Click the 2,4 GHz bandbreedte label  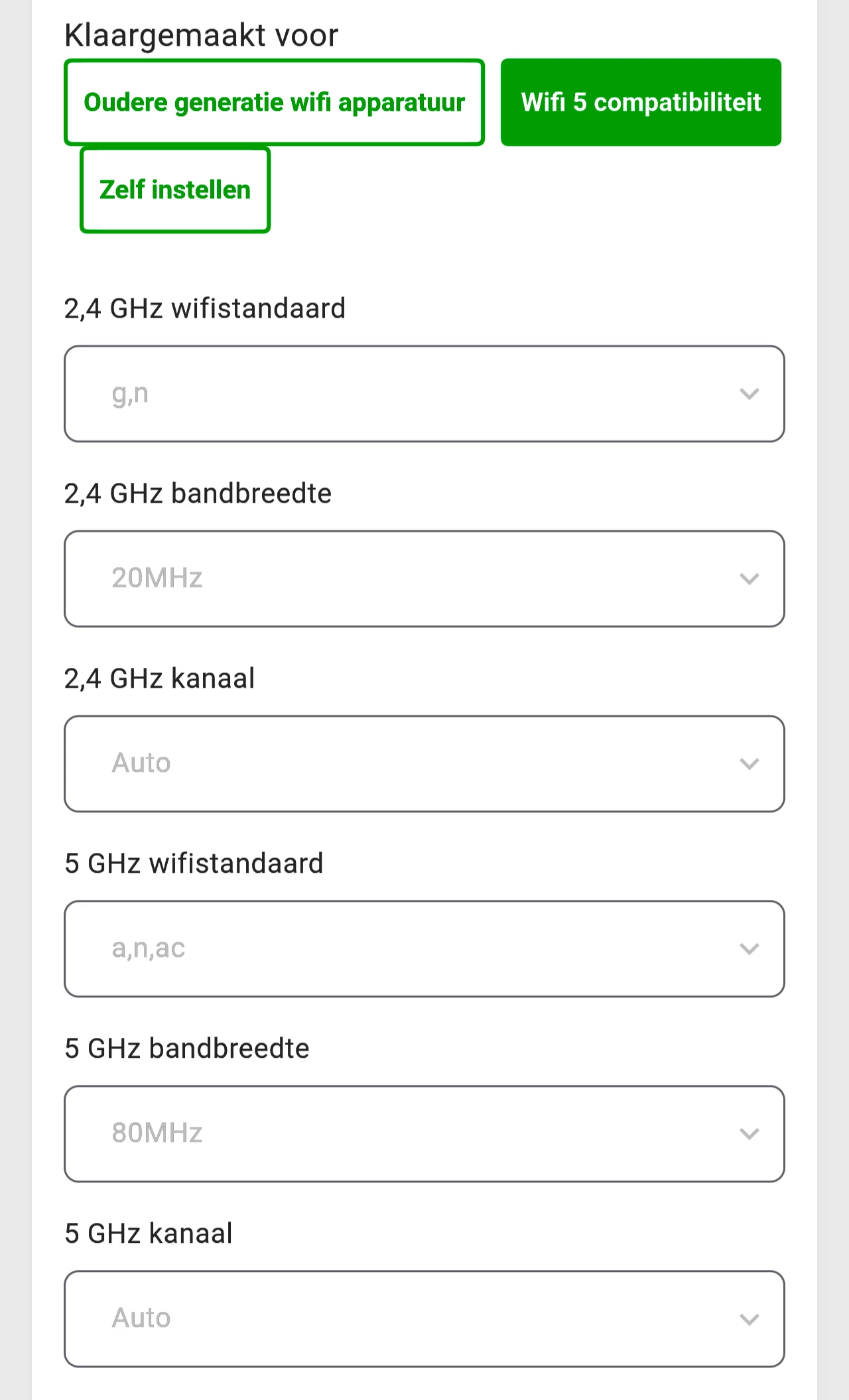[x=198, y=494]
